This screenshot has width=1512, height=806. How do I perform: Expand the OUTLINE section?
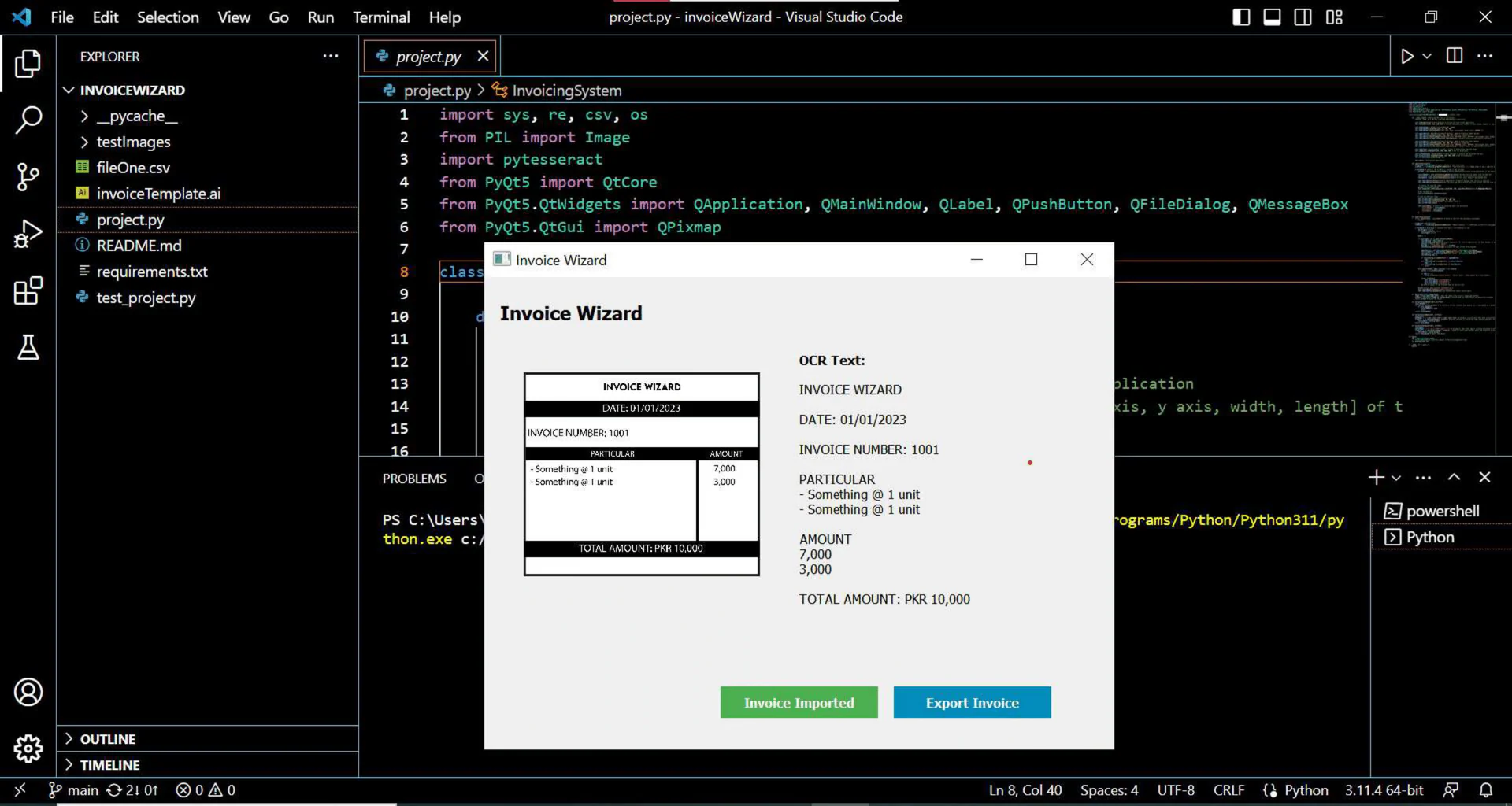tap(69, 738)
